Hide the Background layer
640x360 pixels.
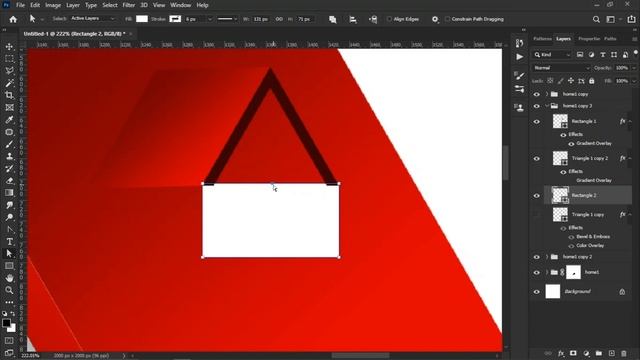click(537, 292)
